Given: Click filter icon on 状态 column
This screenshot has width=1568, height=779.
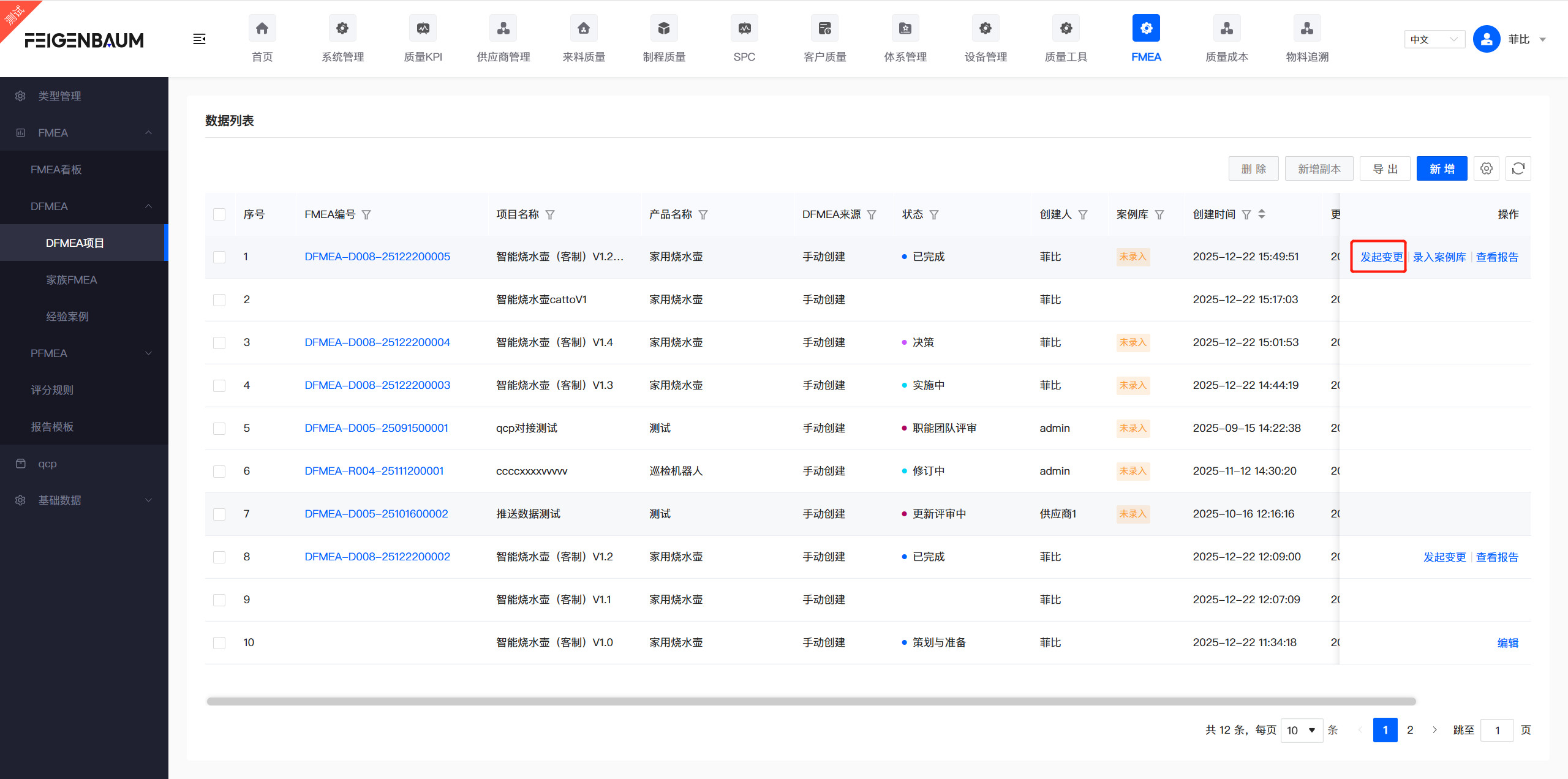Looking at the screenshot, I should [934, 214].
